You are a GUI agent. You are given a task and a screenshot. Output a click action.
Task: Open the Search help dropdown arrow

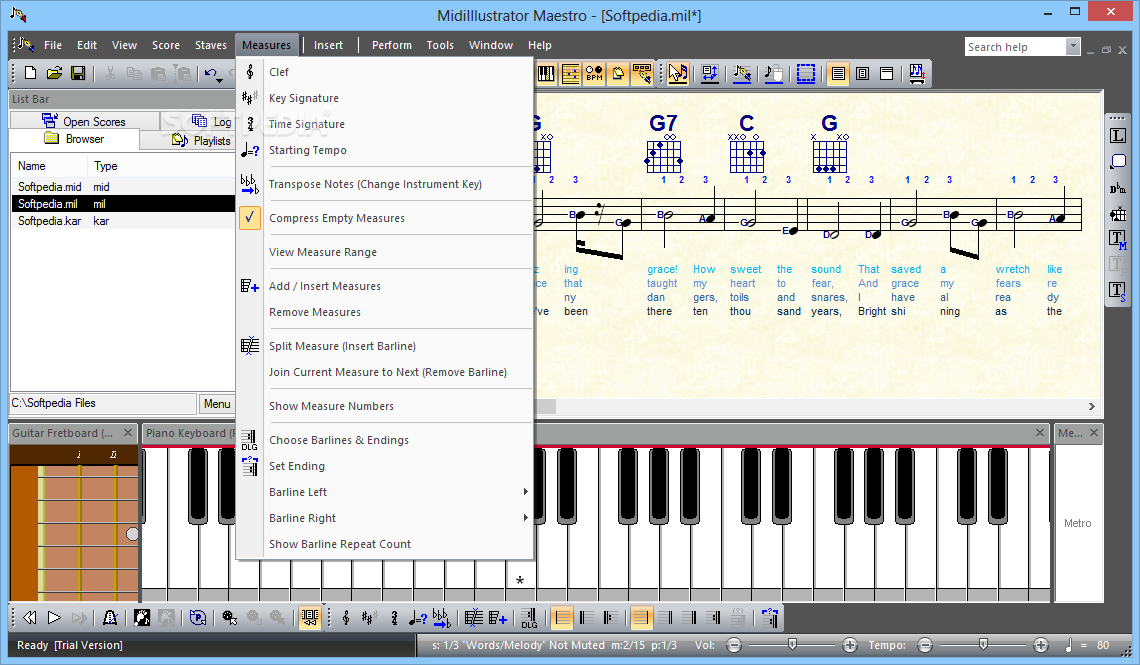[1073, 47]
